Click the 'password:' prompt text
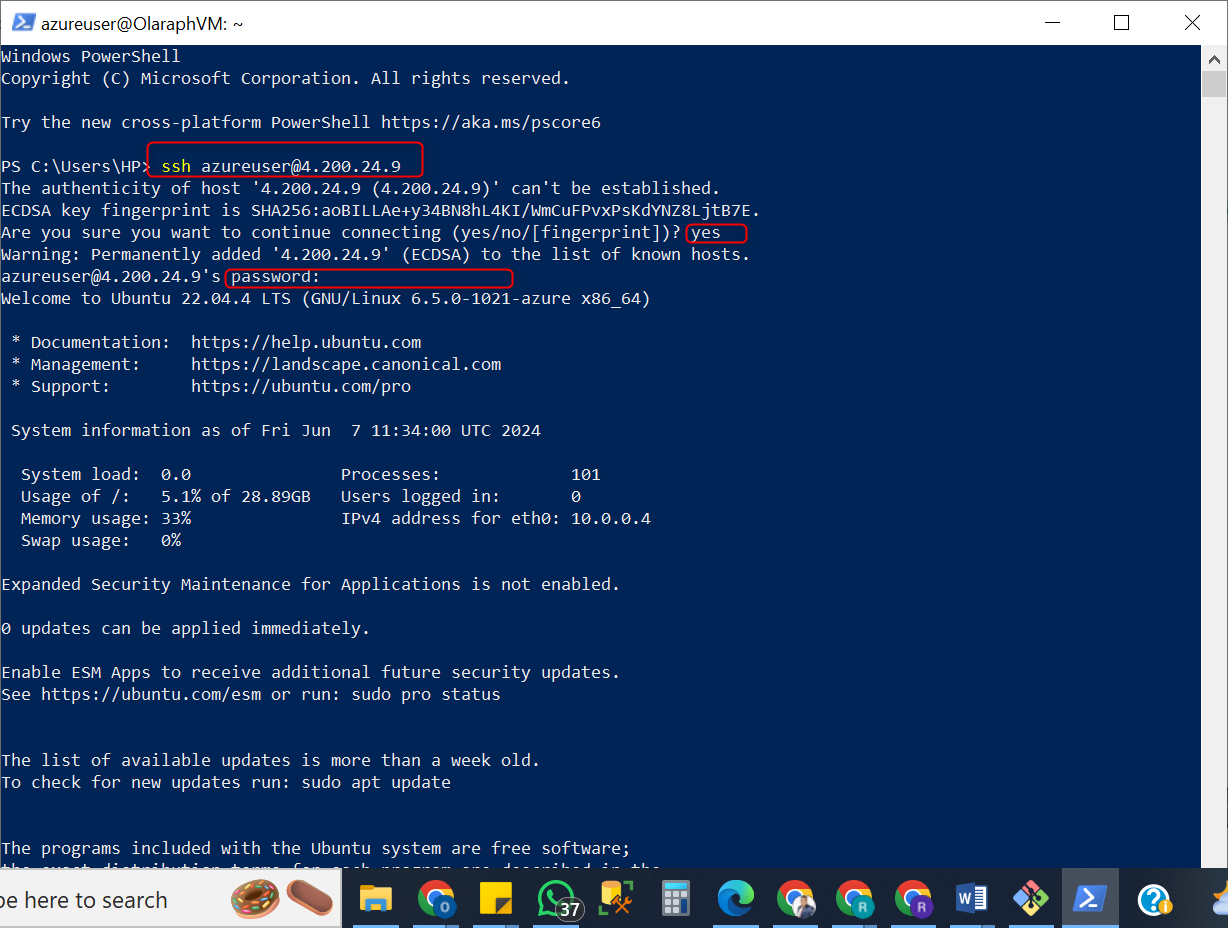The image size is (1228, 928). pyautogui.click(x=276, y=276)
